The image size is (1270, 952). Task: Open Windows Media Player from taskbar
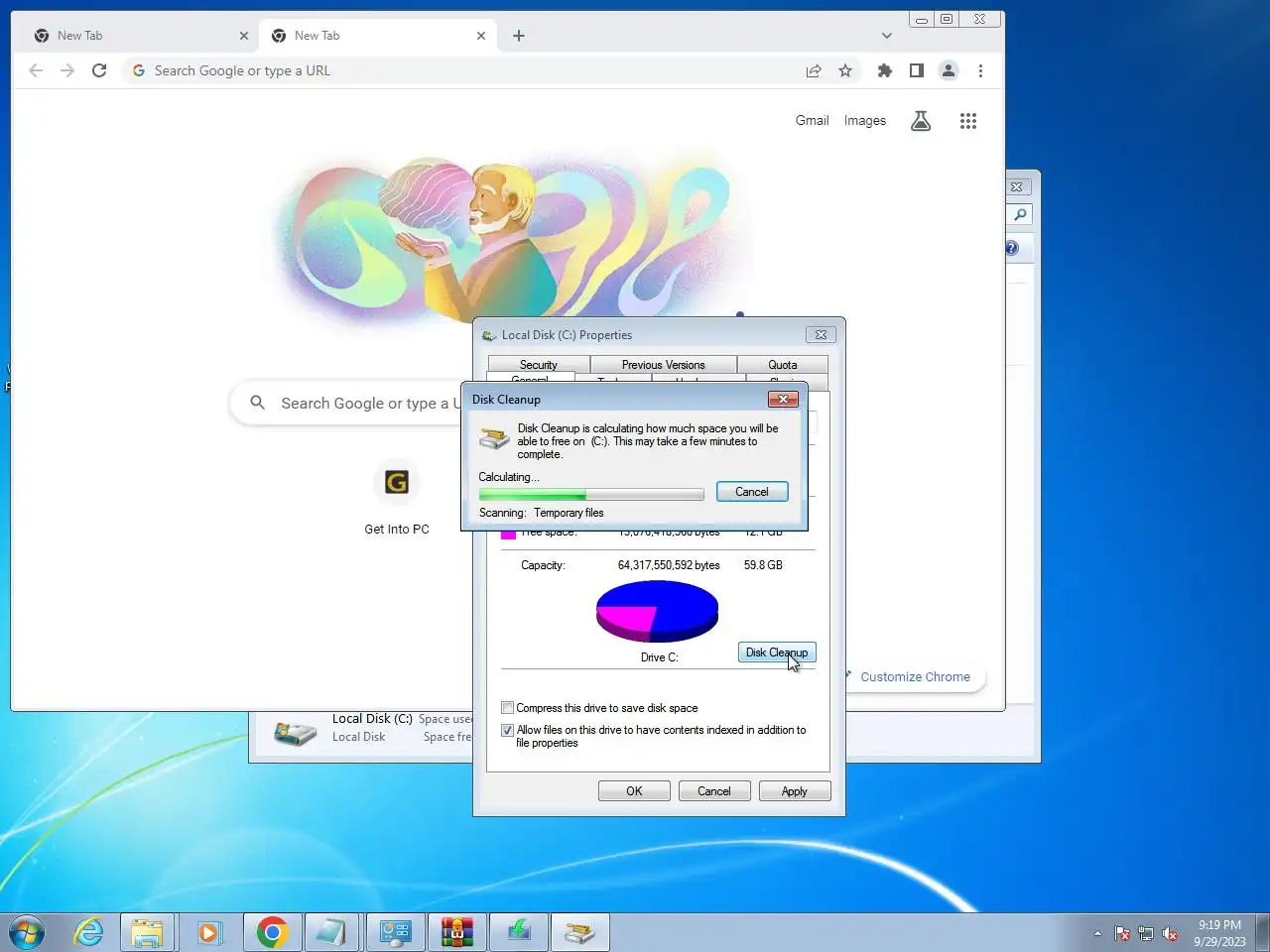coord(208,932)
